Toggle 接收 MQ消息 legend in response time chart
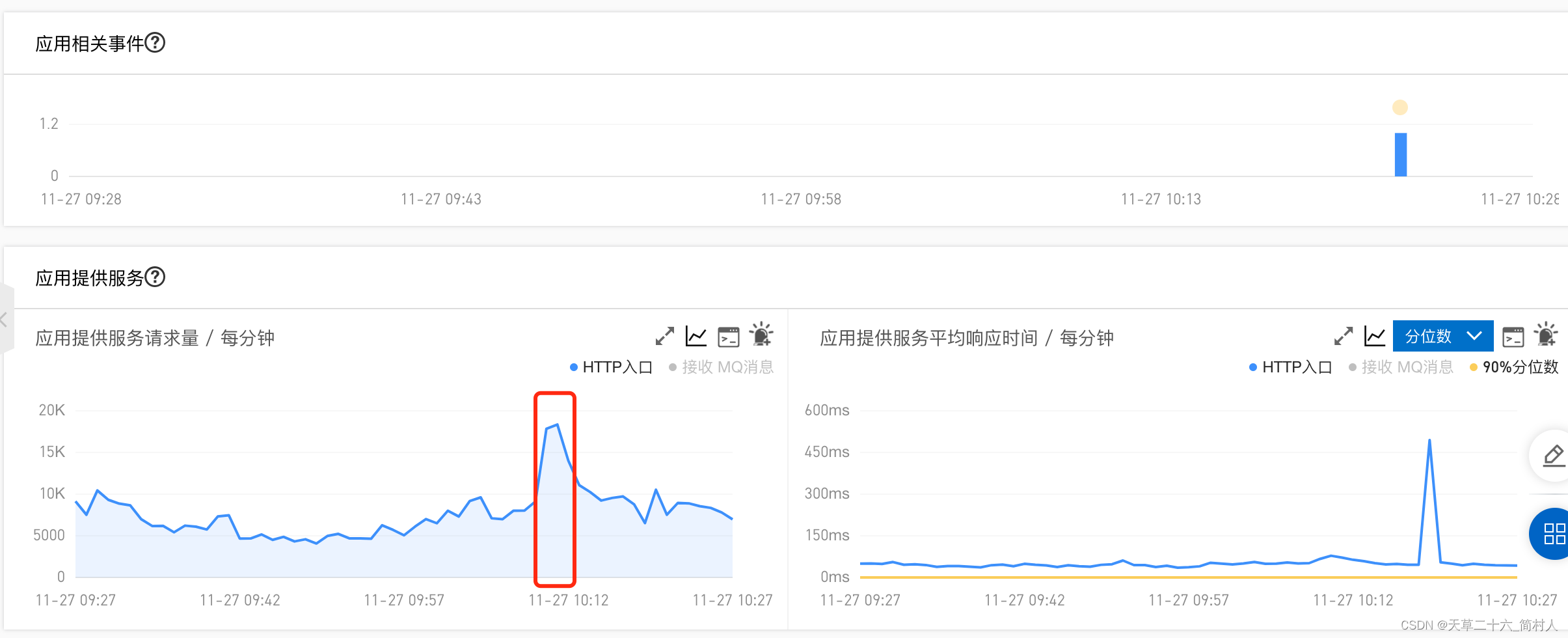This screenshot has width=1568, height=638. (1401, 367)
